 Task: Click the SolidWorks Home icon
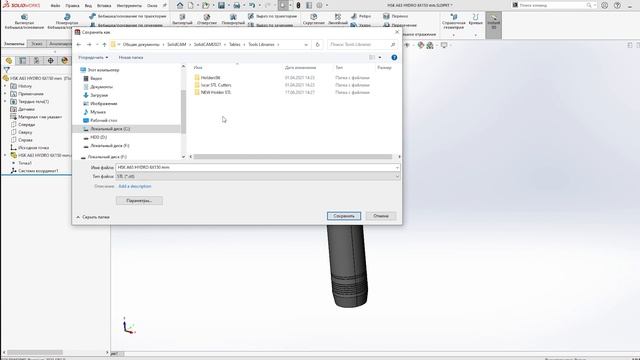coord(180,5)
